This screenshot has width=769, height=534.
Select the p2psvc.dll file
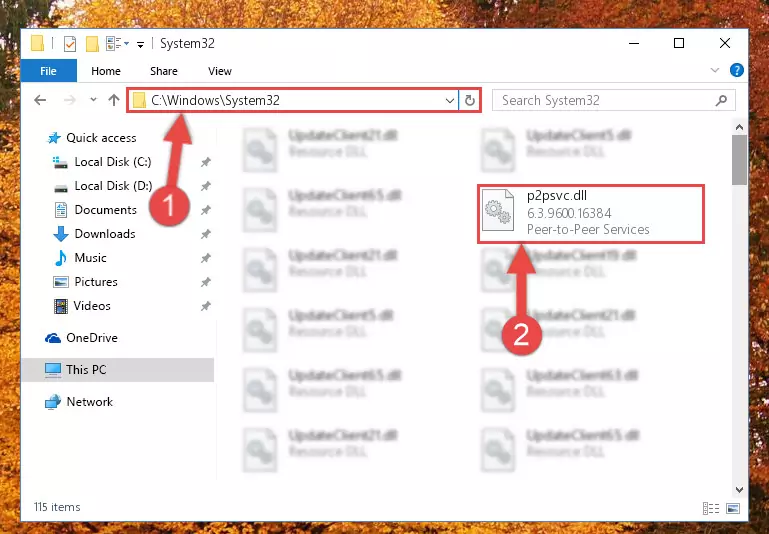591,213
